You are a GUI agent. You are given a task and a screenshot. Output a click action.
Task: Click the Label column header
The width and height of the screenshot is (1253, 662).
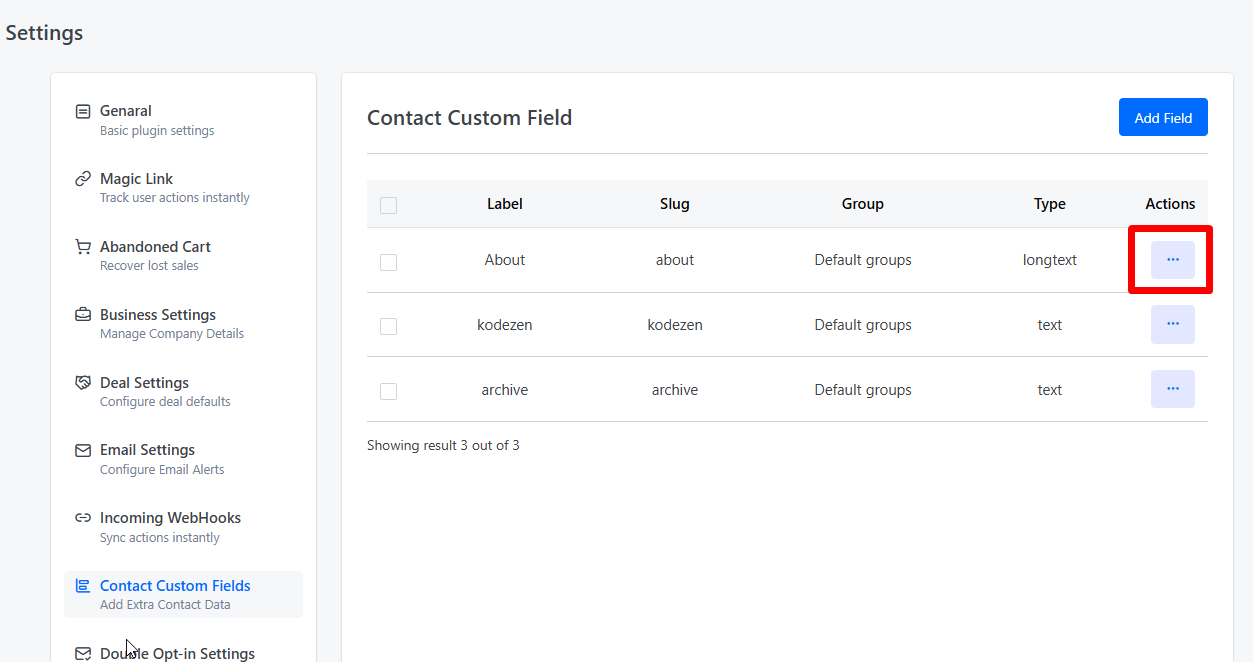click(x=505, y=204)
